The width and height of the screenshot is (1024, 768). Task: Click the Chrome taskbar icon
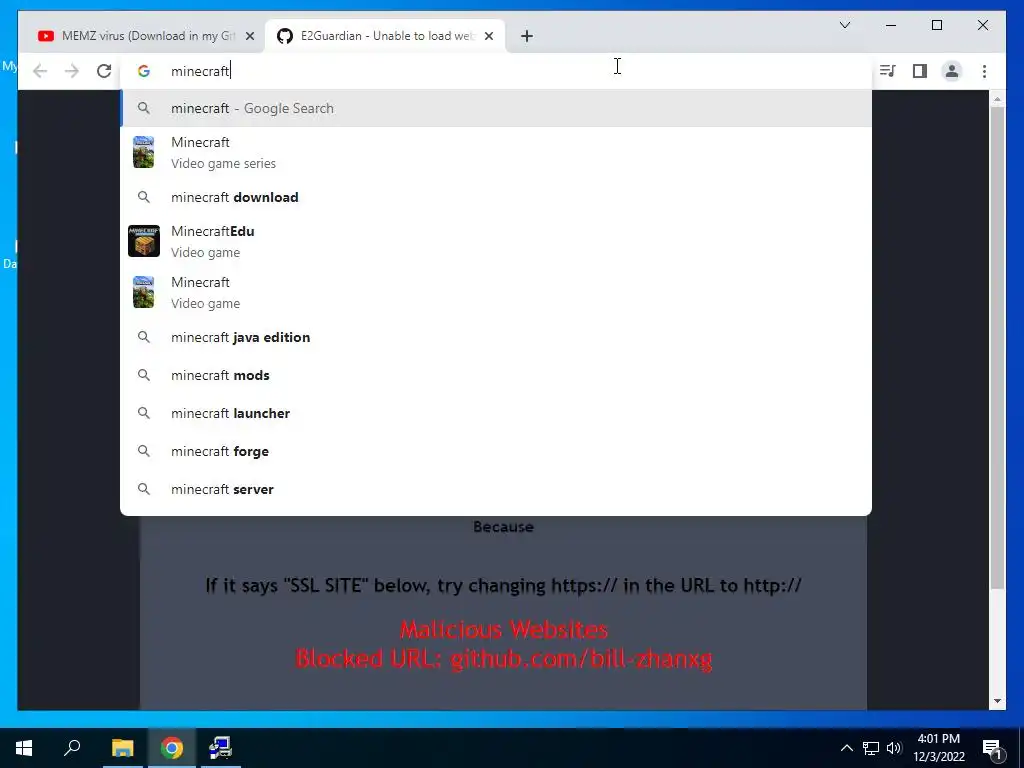point(172,748)
